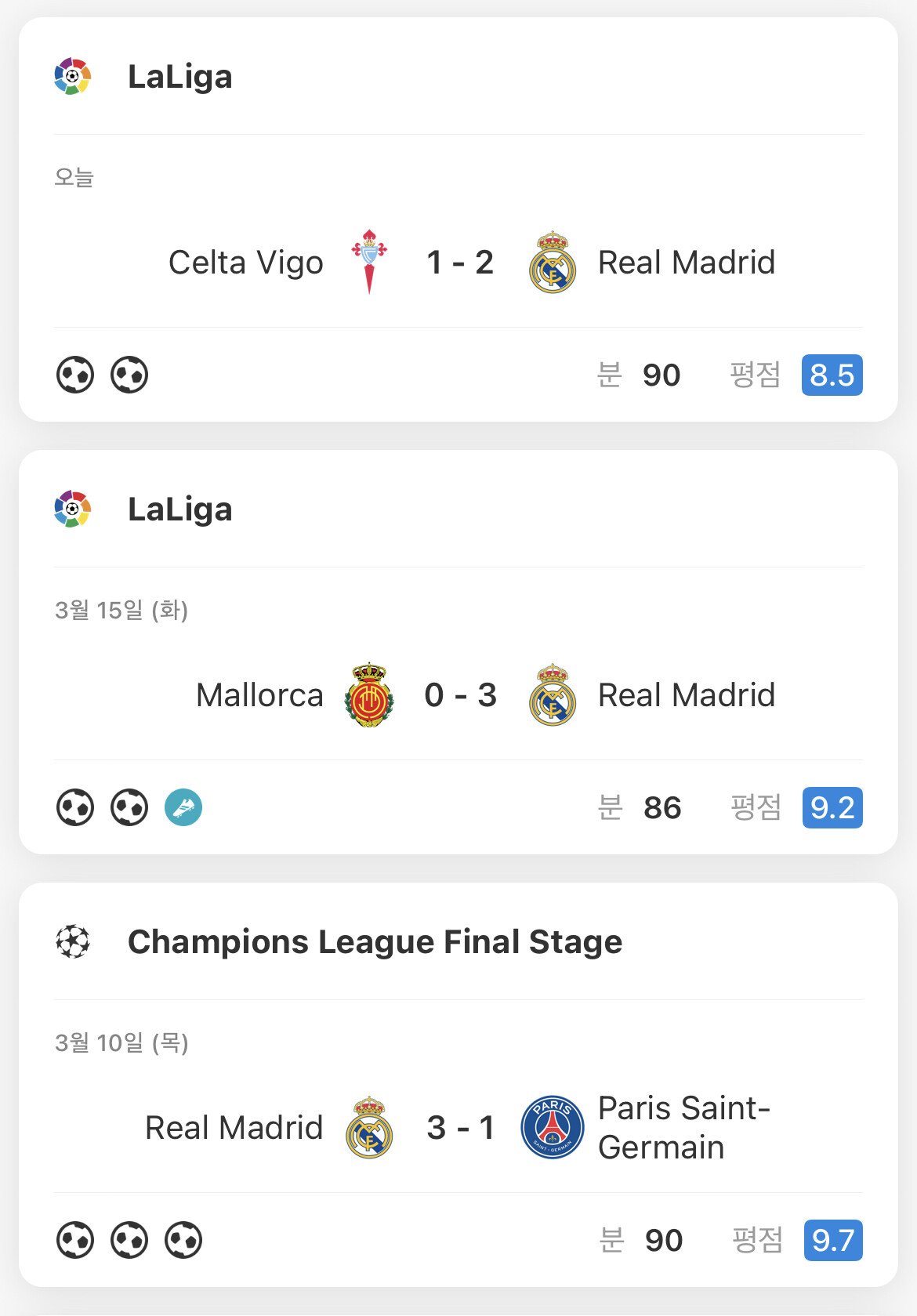917x1316 pixels.
Task: Click the 9.7 rating badge
Action: click(832, 1240)
